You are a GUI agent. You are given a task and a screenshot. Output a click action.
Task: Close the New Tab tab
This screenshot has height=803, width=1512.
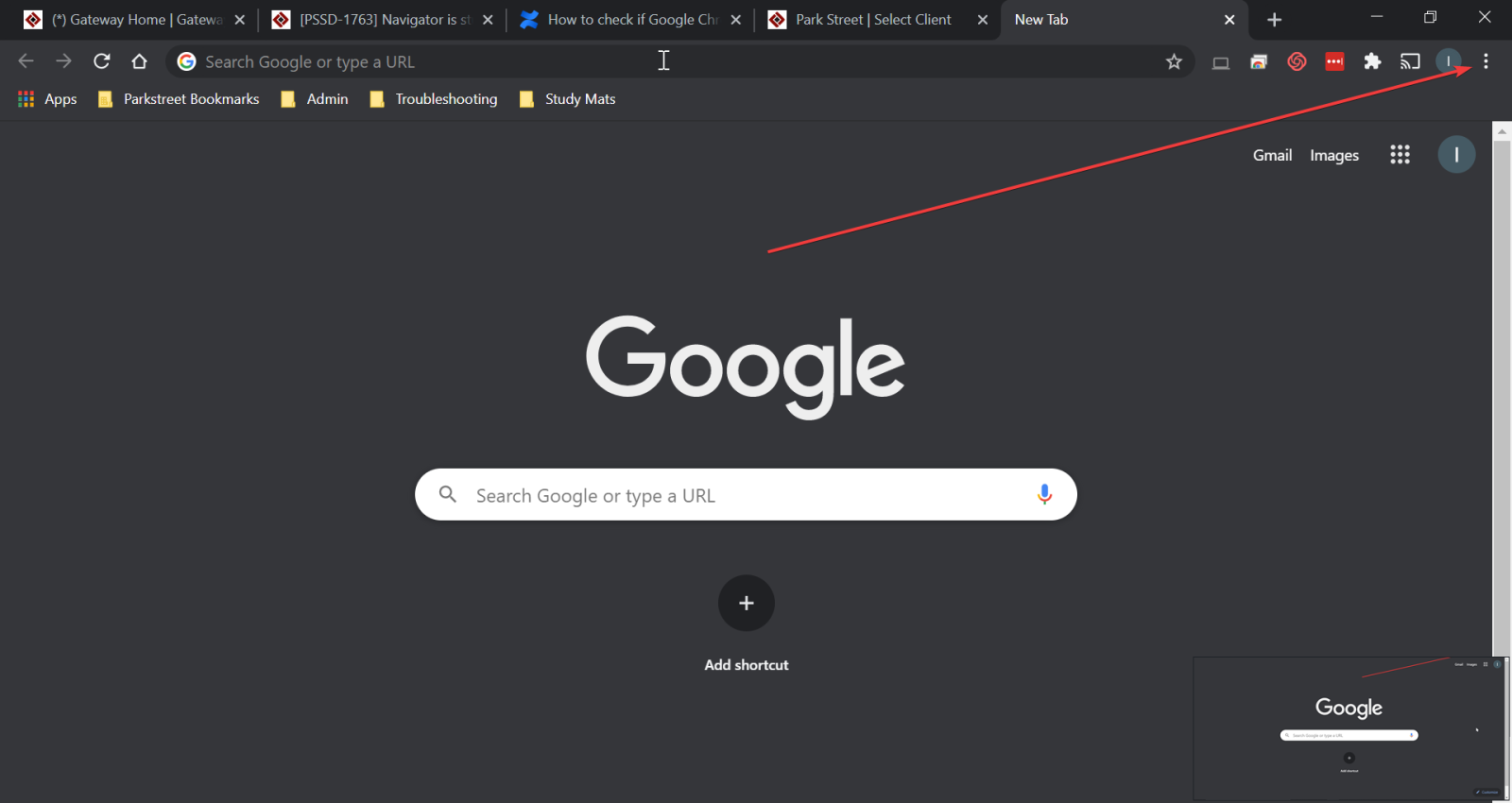1229,20
